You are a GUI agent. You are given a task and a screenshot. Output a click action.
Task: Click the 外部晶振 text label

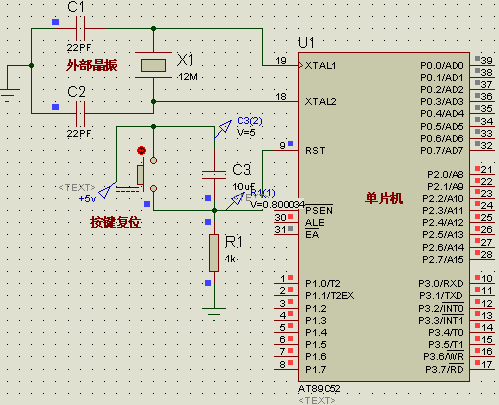click(x=92, y=66)
